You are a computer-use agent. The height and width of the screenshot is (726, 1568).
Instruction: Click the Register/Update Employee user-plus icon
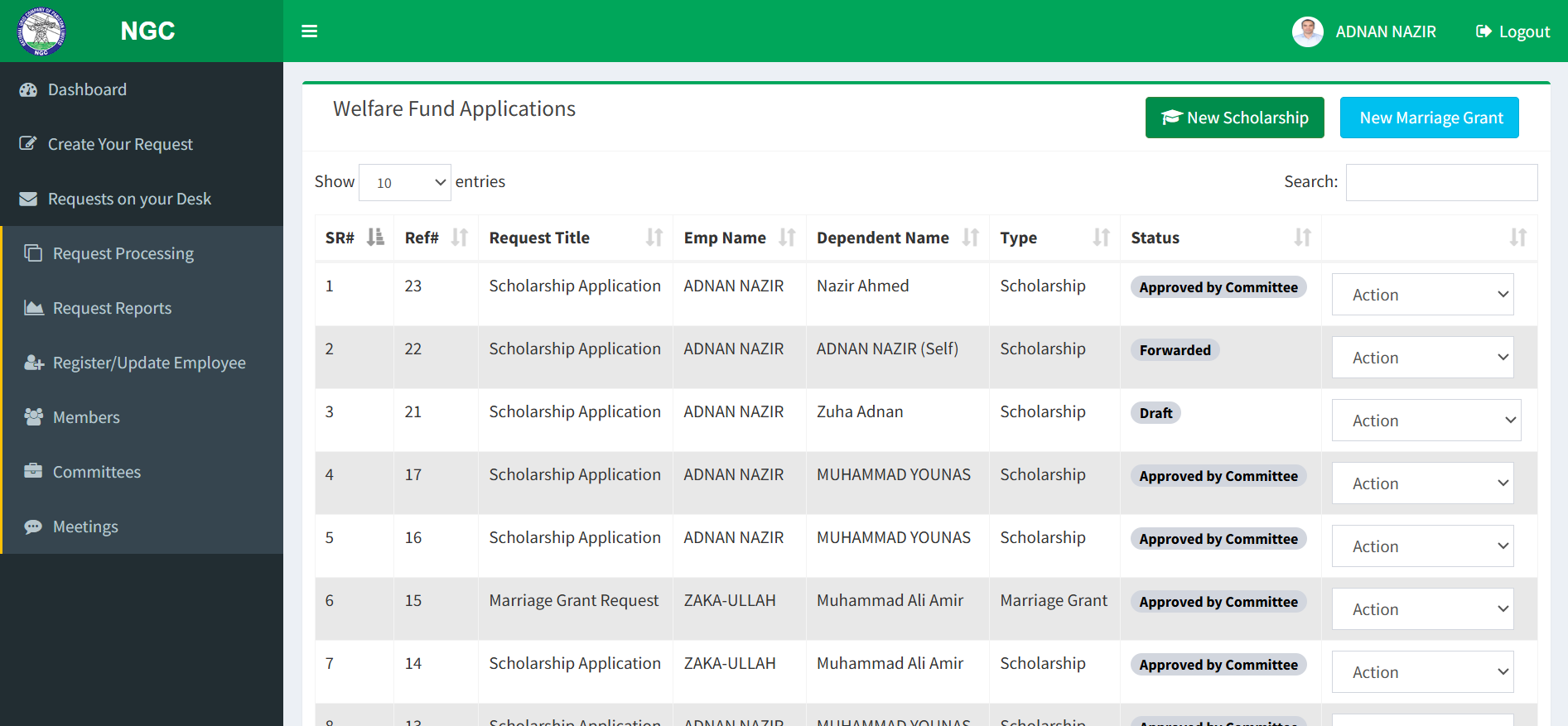(34, 363)
